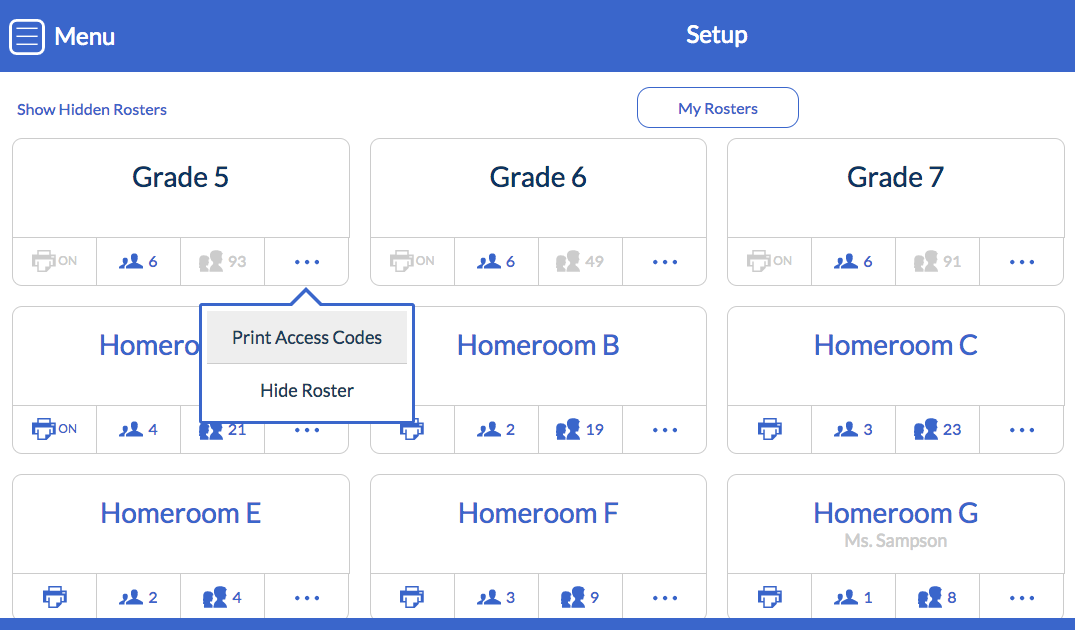The image size is (1075, 630).
Task: Click the My Rosters button
Action: pyautogui.click(x=717, y=107)
